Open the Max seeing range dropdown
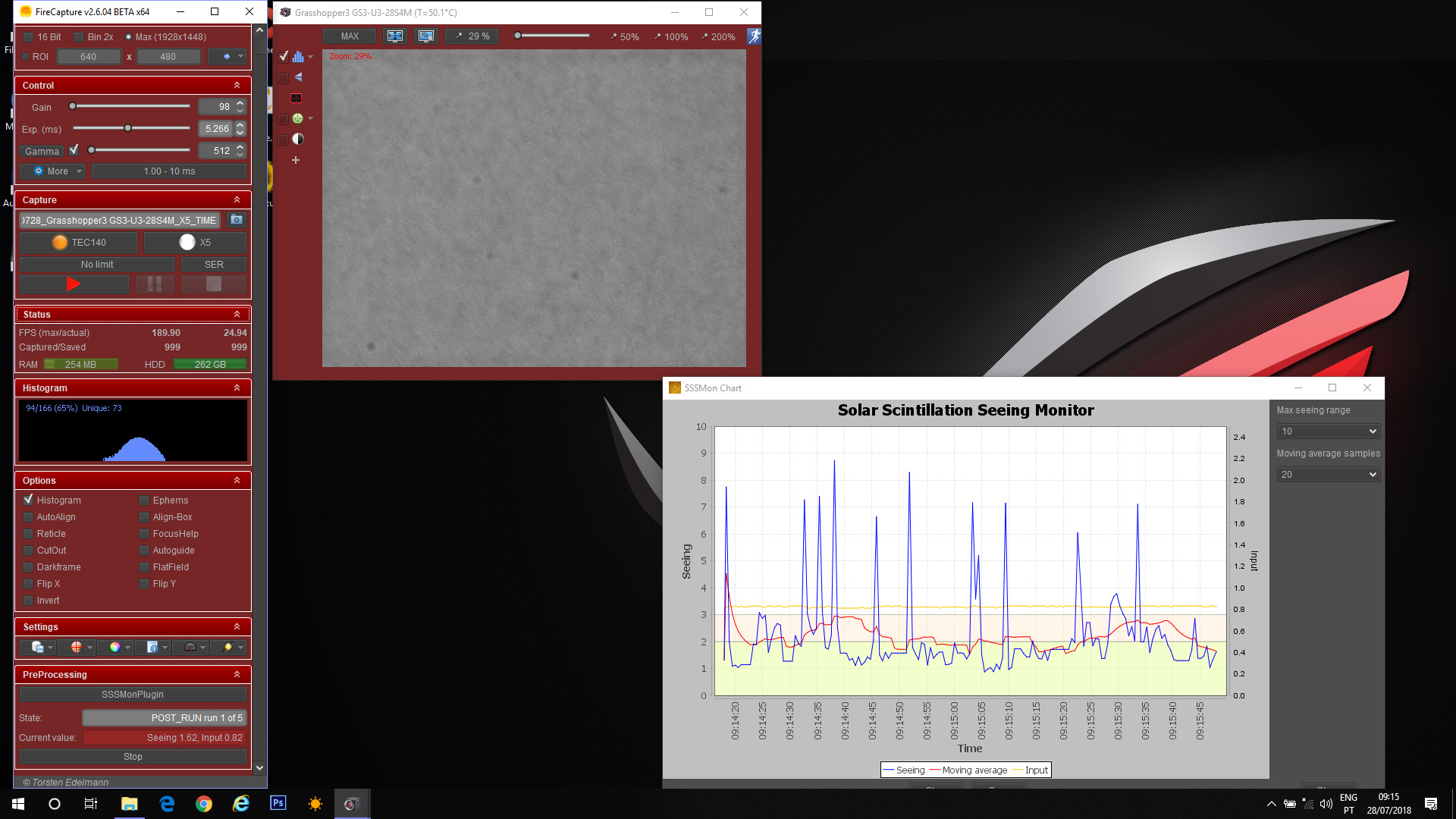This screenshot has width=1456, height=819. point(1328,431)
